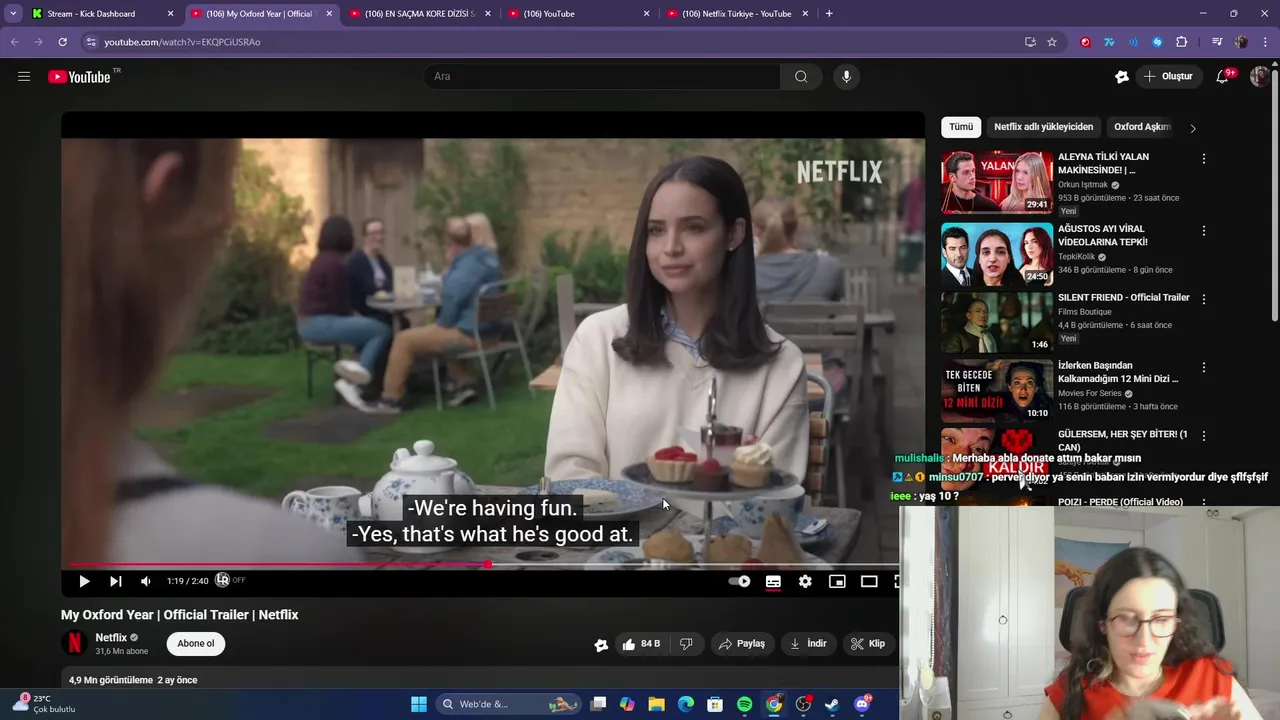Download the video with İndir
The image size is (1280, 720).
808,644
